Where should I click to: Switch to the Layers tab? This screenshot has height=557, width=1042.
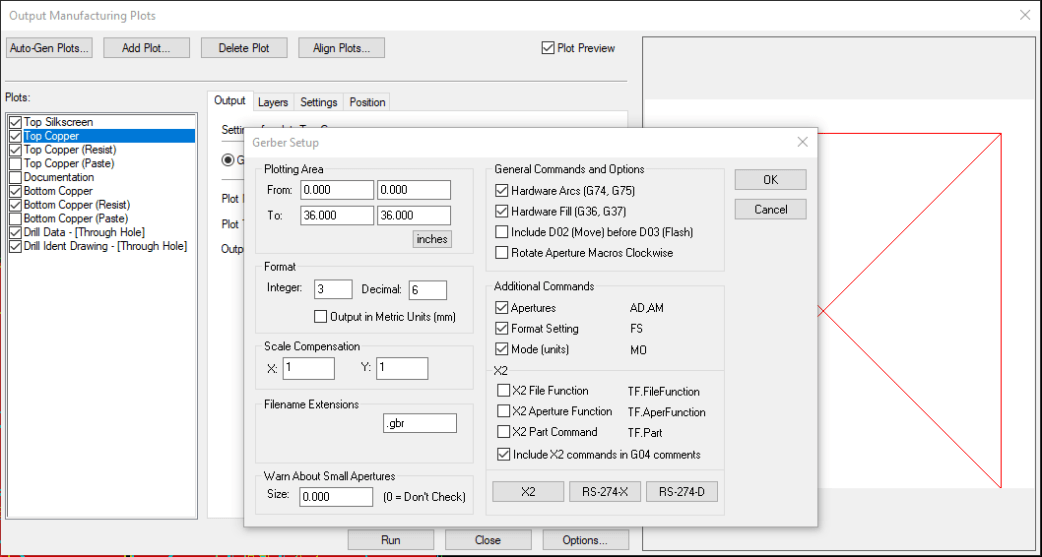[x=273, y=102]
